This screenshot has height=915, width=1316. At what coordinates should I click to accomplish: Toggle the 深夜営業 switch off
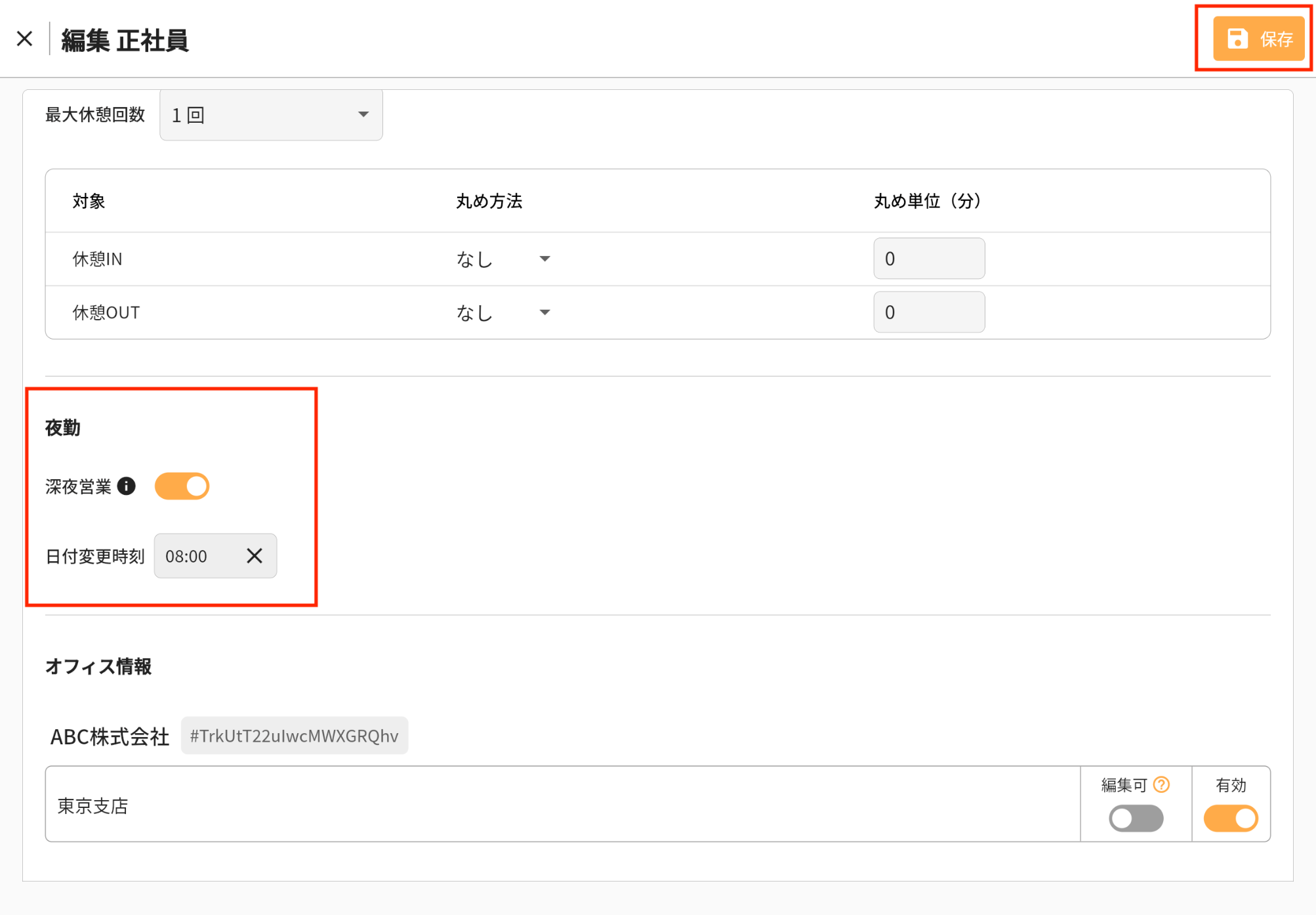(182, 486)
